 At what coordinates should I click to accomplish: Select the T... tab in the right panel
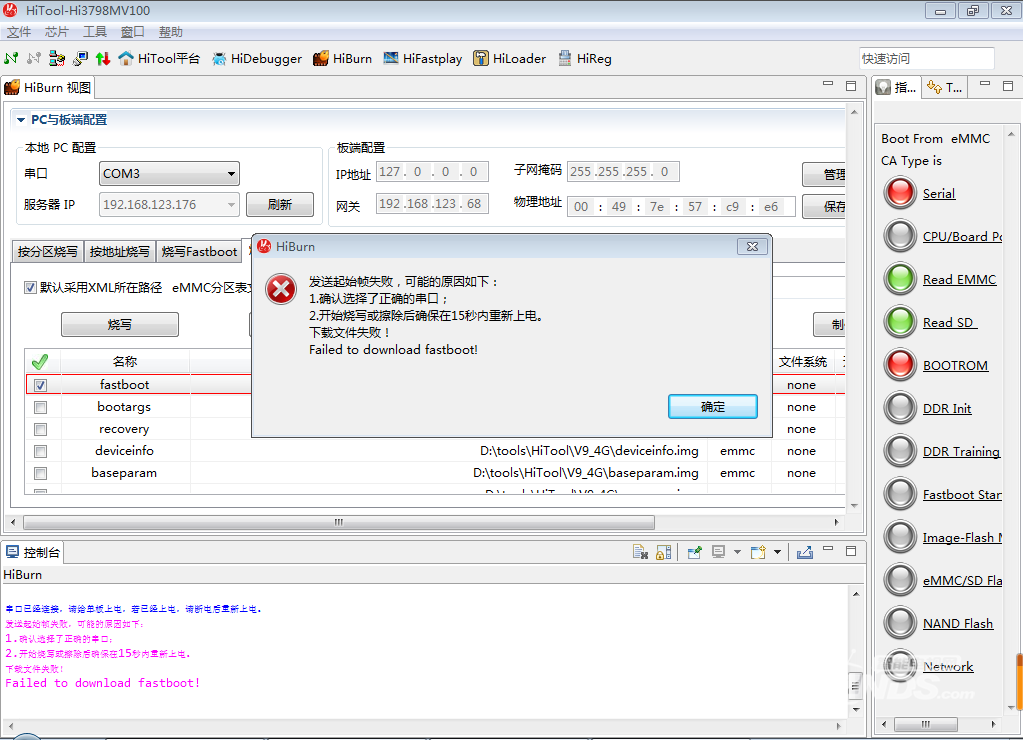pyautogui.click(x=945, y=87)
